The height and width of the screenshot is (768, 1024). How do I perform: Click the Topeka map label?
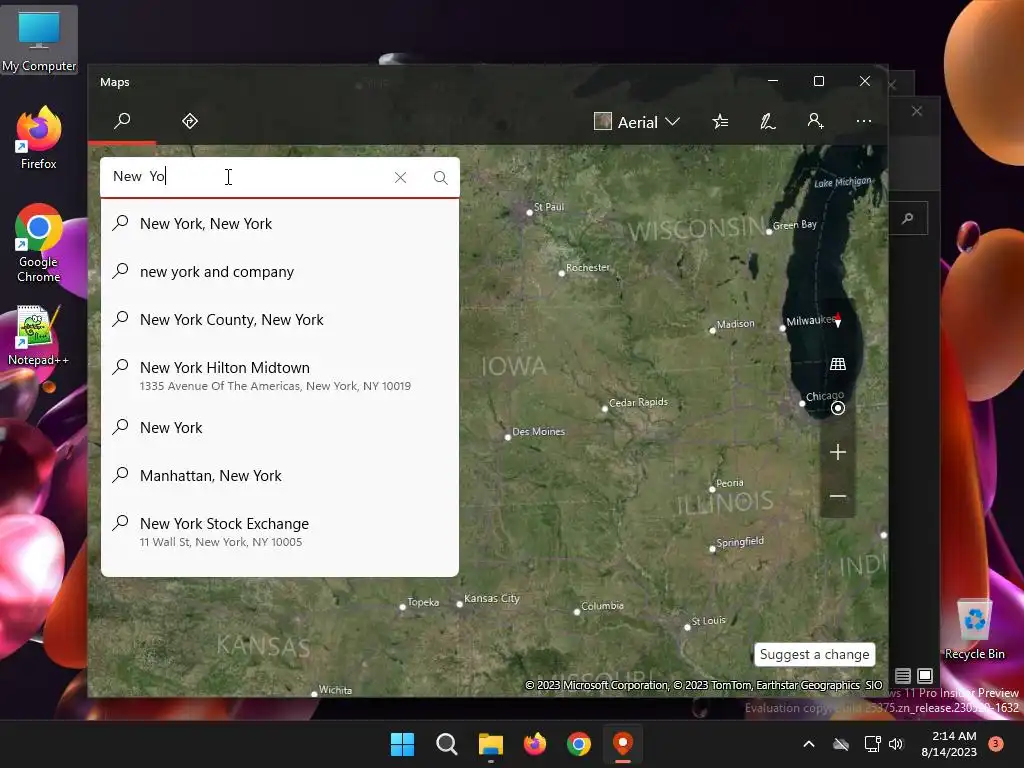pos(423,602)
